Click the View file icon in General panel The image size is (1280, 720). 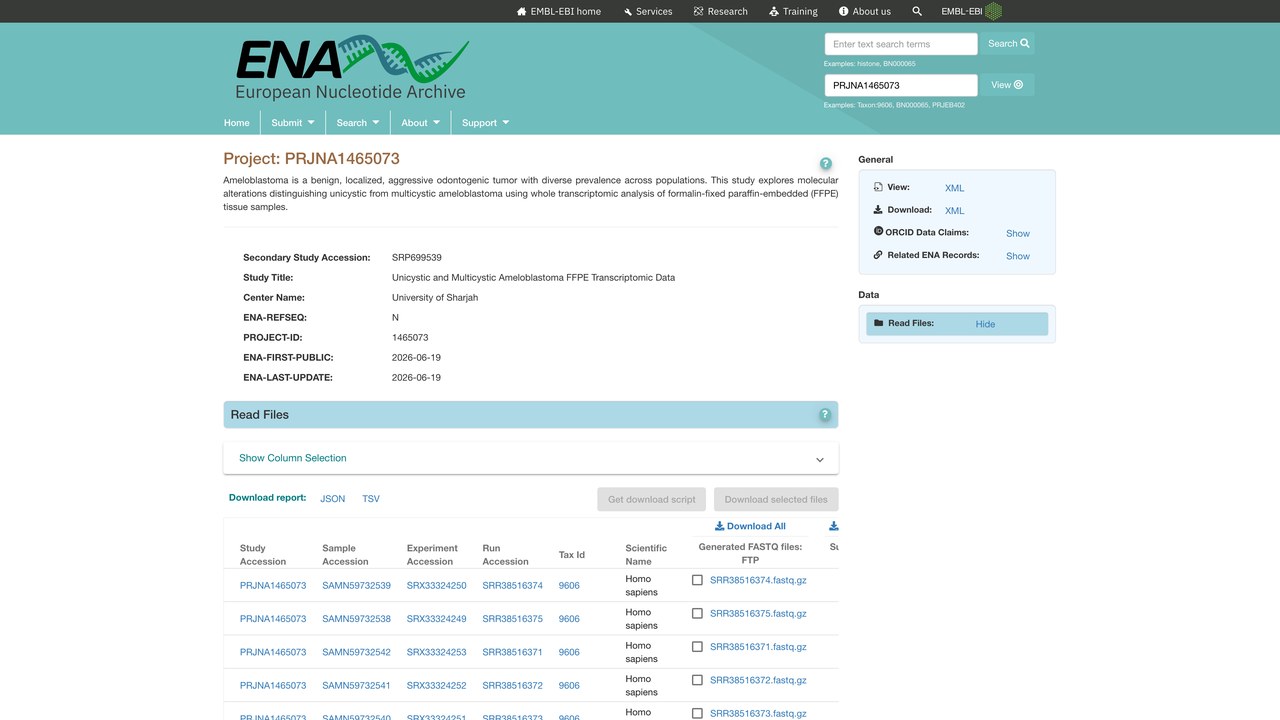878,187
